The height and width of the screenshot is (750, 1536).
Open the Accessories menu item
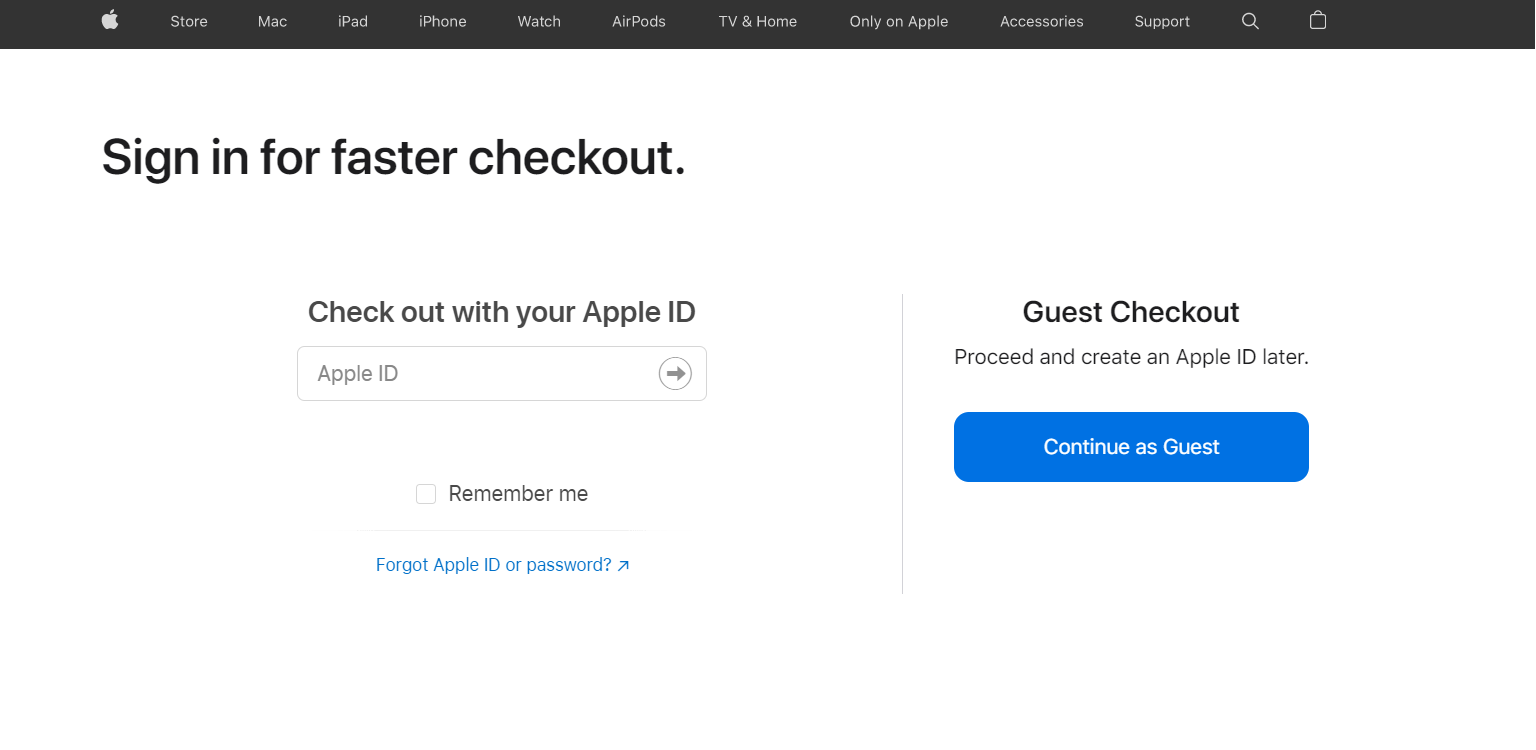click(x=1042, y=21)
